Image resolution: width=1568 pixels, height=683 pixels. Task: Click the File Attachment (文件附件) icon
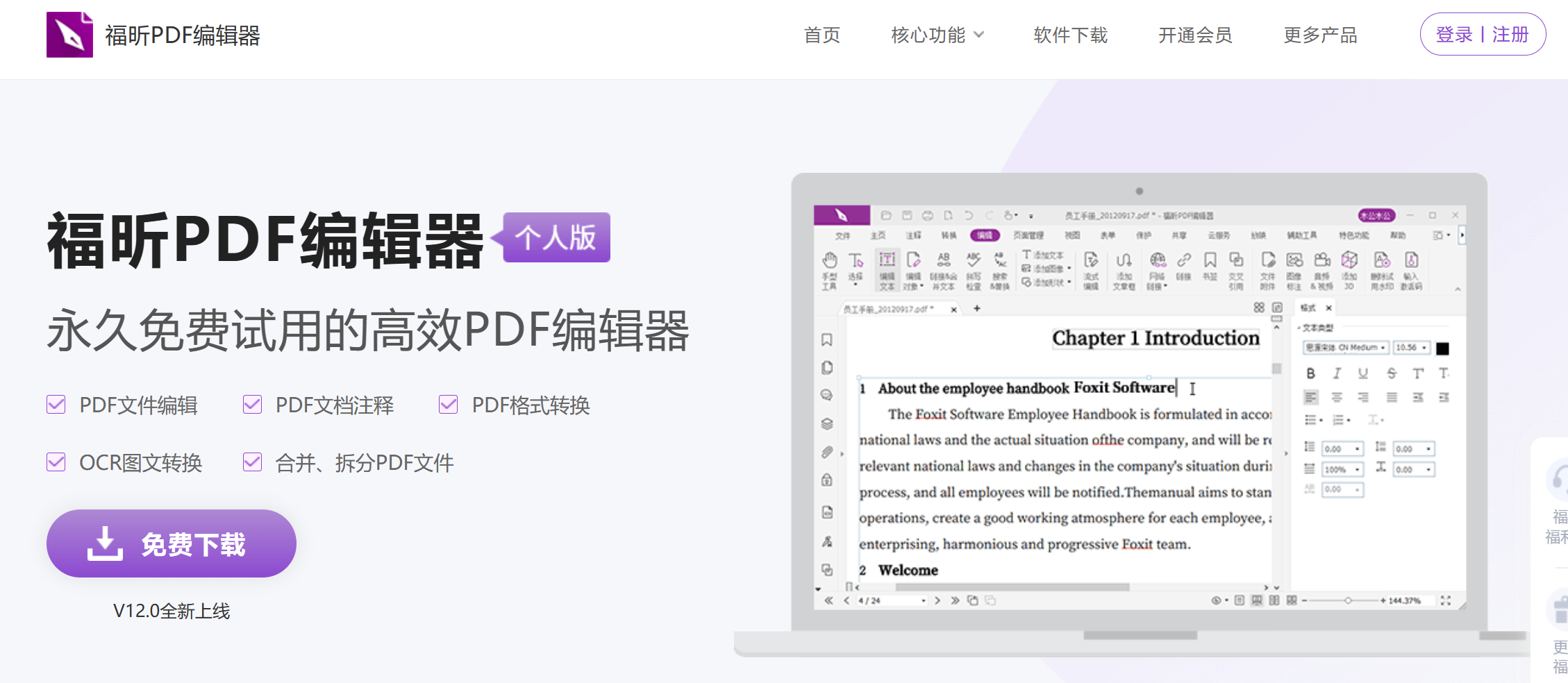coord(1268,260)
